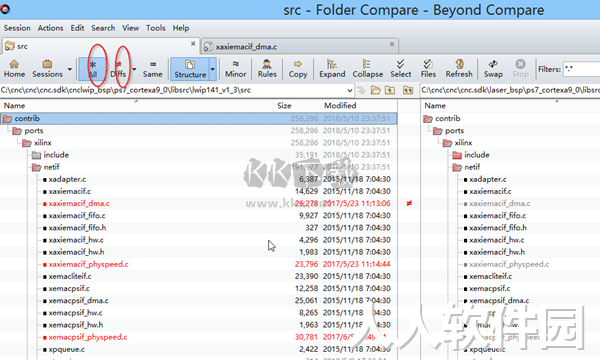Toggle the Structure compare button
This screenshot has width=600, height=360.
[x=190, y=69]
